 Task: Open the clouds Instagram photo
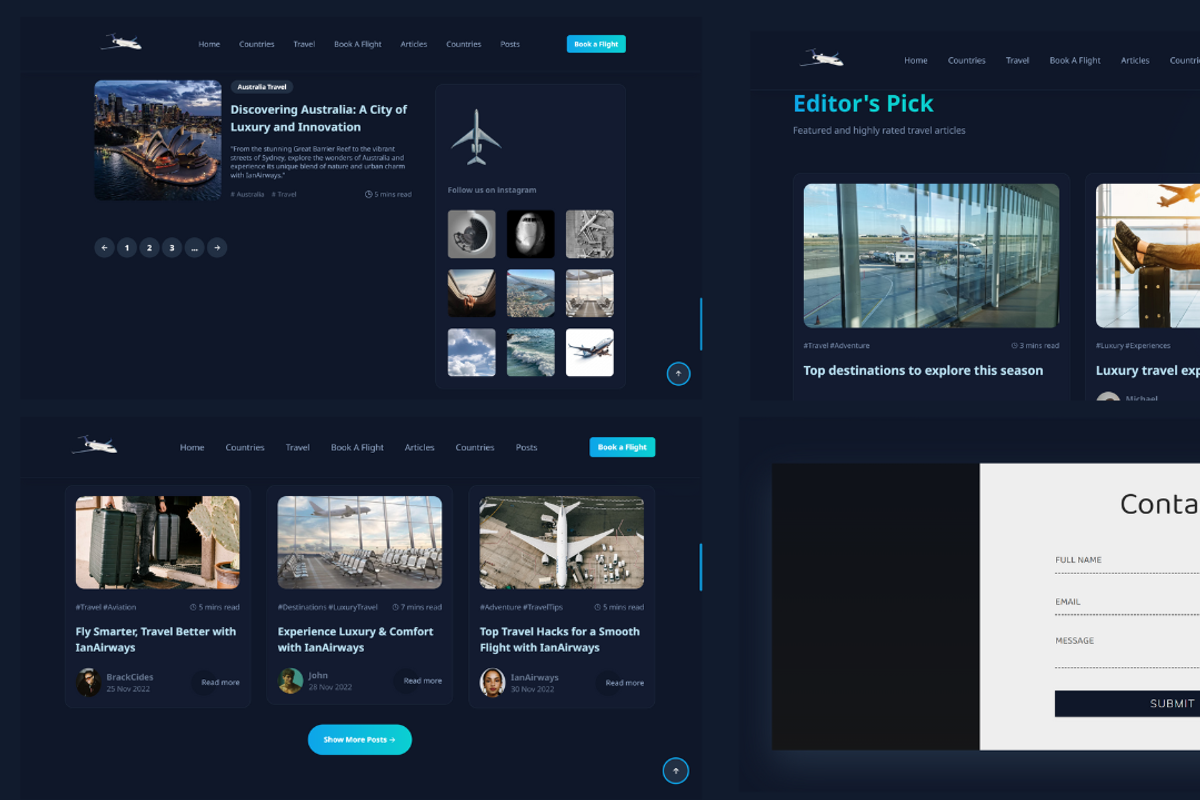(471, 353)
